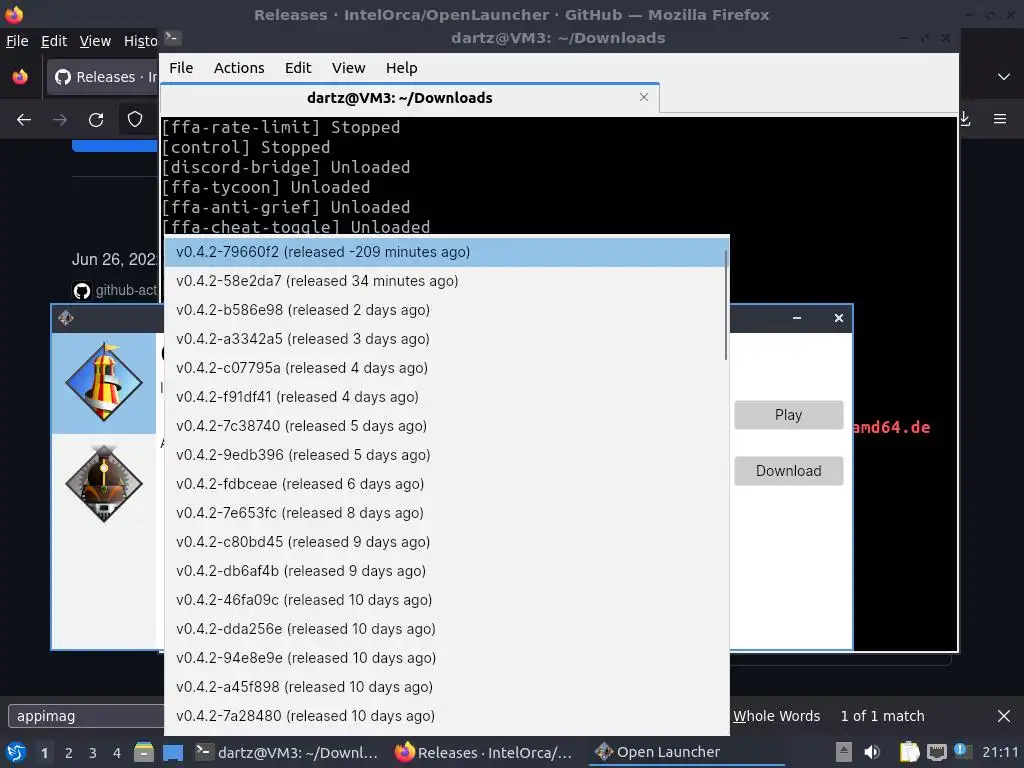Choose v0.4.2-b586e98 released 2 days ago
Screen dimensions: 1024x768
tap(444, 310)
